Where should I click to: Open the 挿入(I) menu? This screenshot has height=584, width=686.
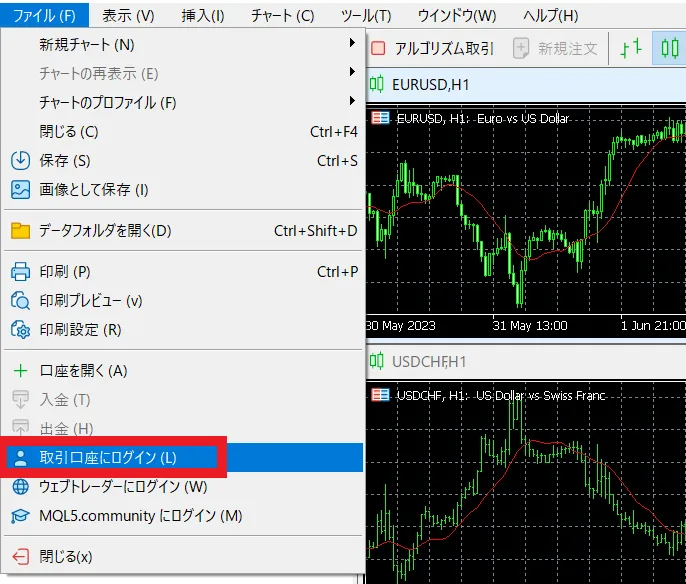point(203,16)
